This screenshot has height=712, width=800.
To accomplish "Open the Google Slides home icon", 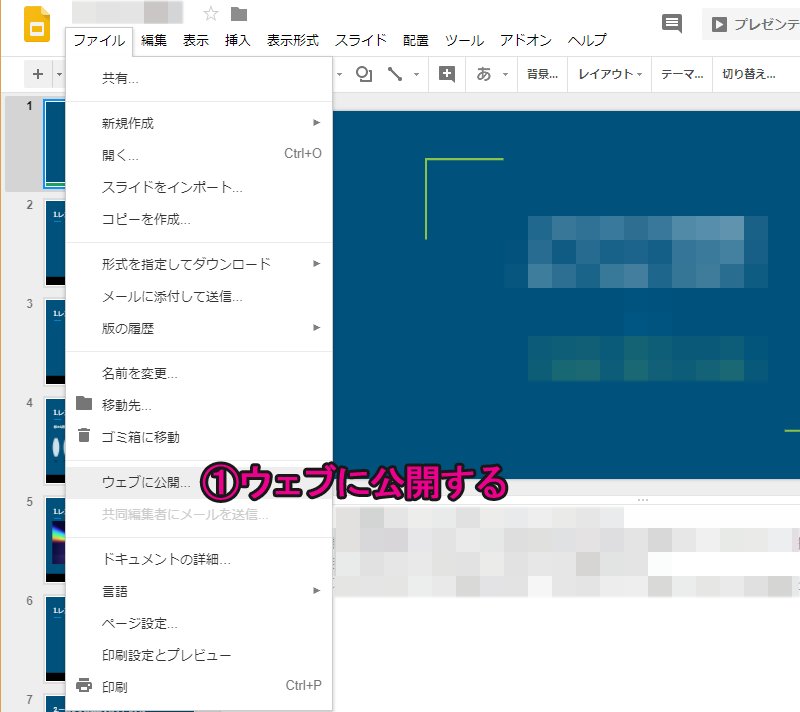I will (x=37, y=24).
